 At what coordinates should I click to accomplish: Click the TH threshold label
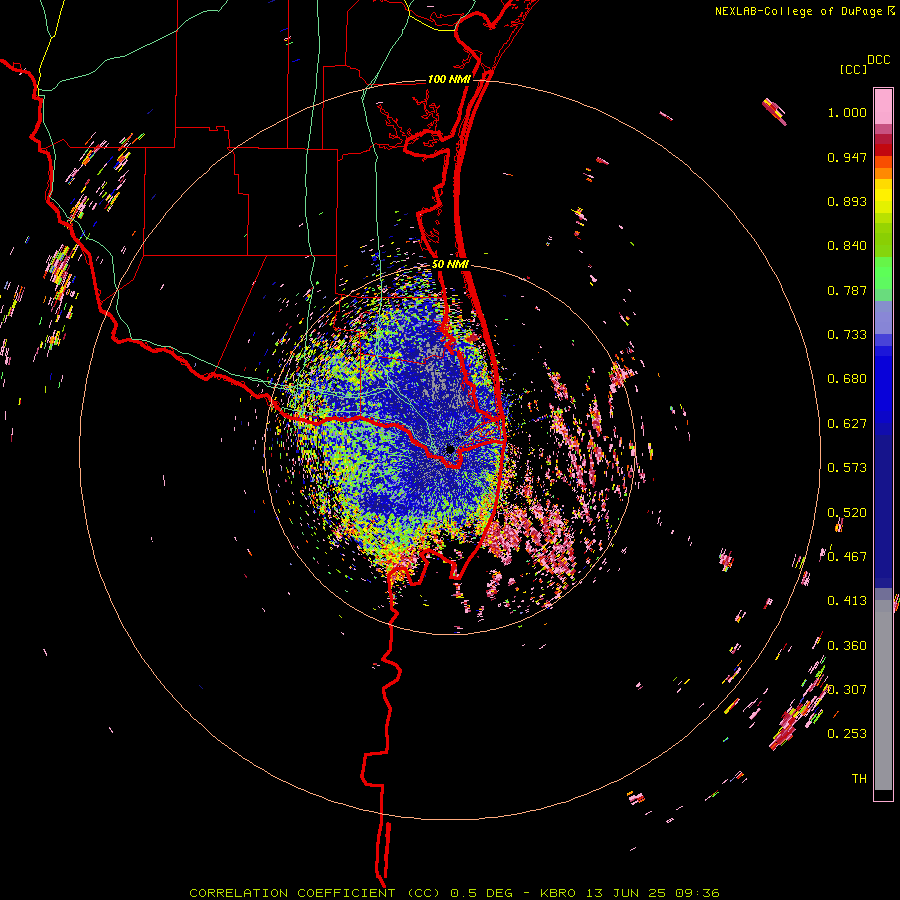point(859,778)
